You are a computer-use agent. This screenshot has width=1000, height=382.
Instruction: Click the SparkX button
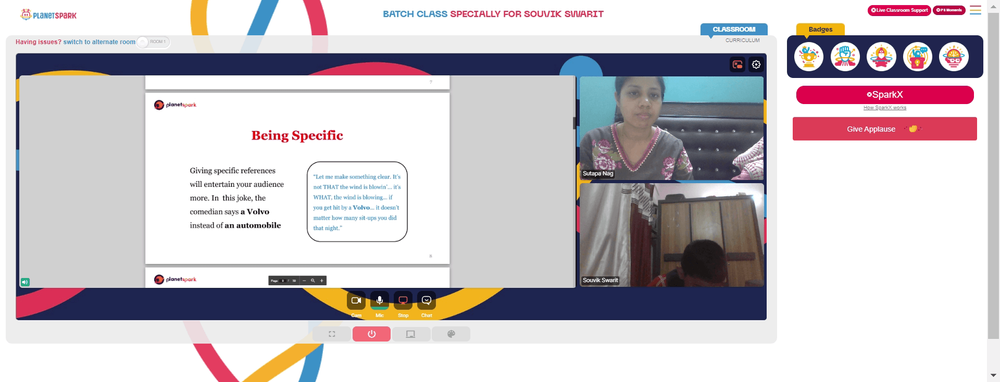click(x=885, y=94)
